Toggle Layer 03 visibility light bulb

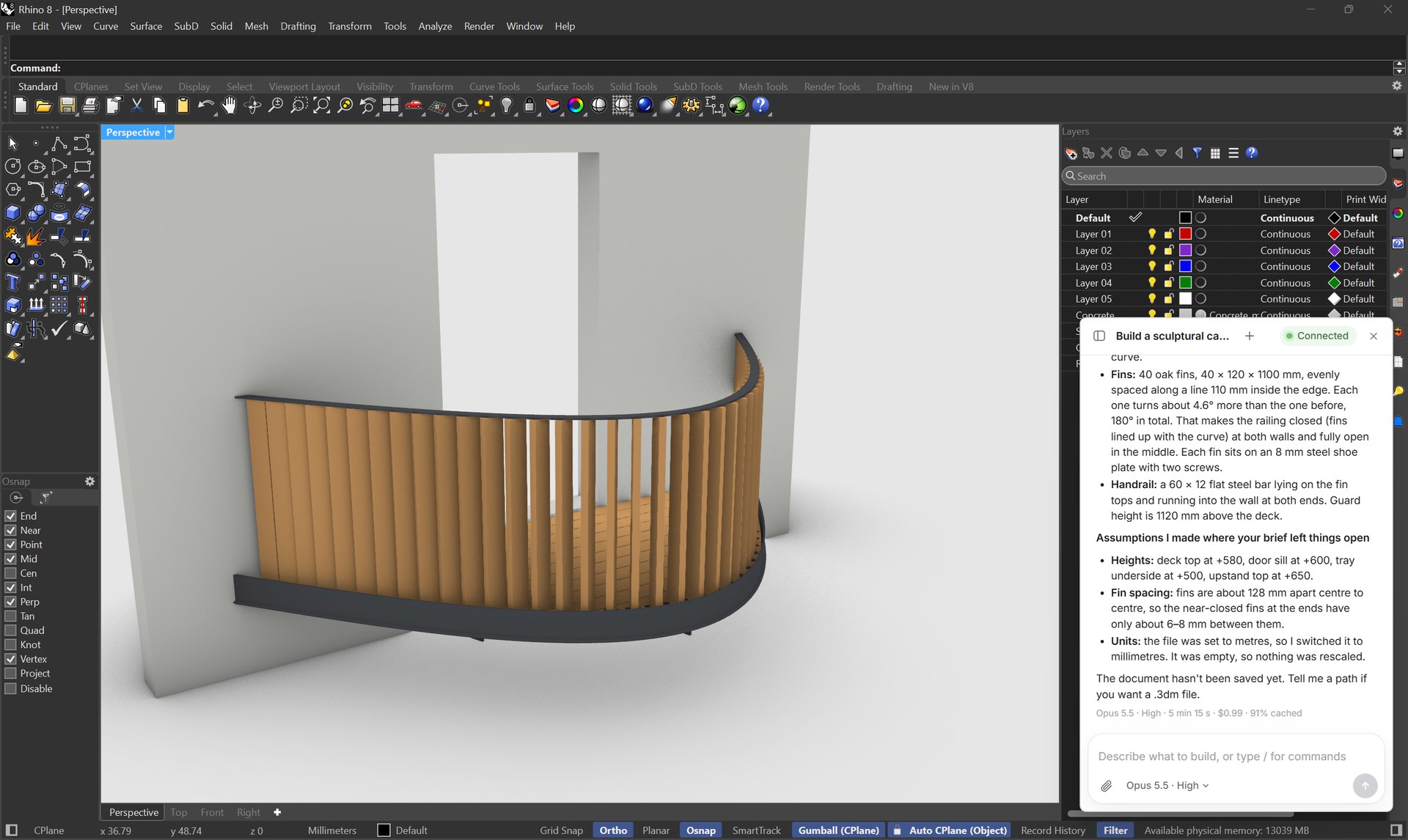click(x=1151, y=267)
